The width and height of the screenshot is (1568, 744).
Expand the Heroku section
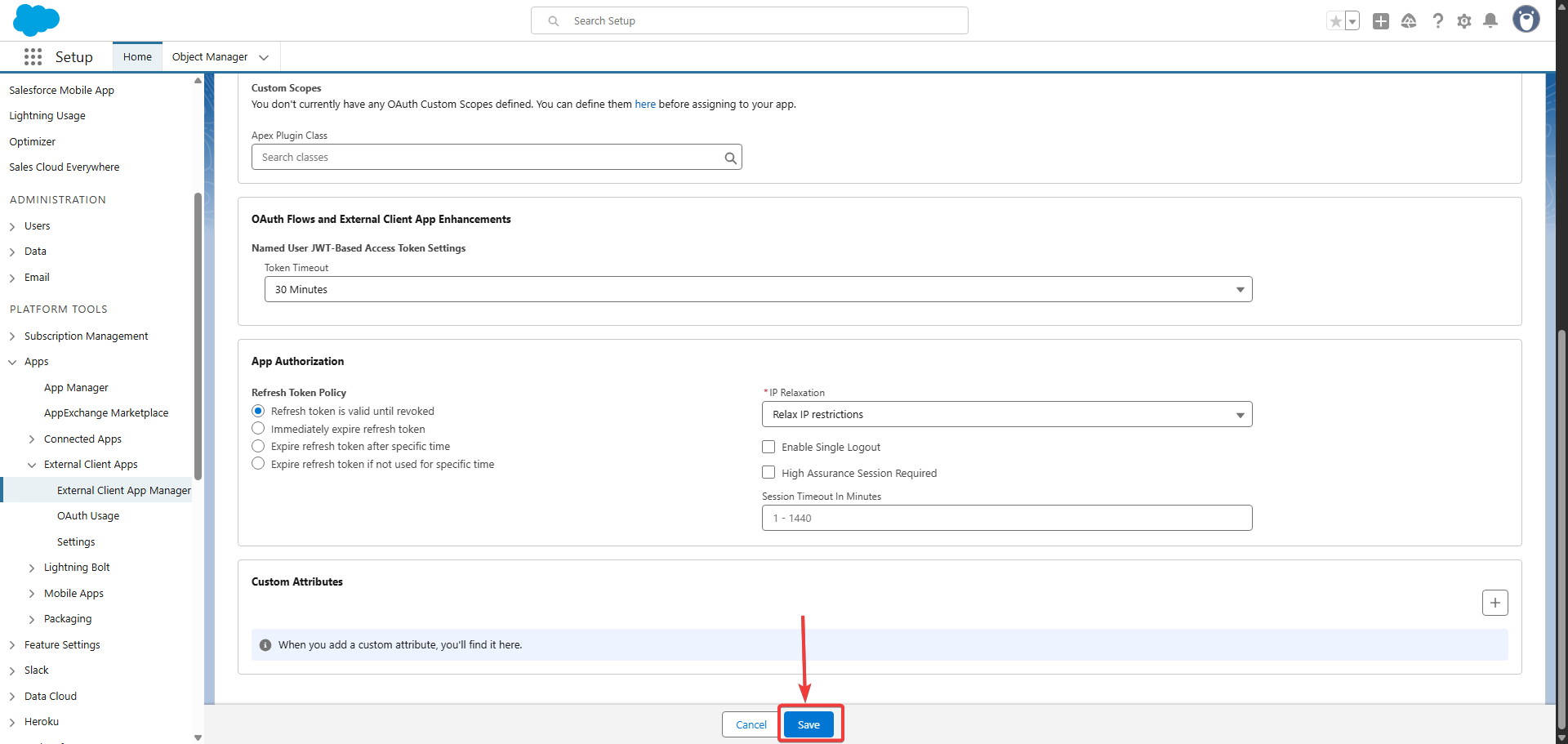coord(12,722)
